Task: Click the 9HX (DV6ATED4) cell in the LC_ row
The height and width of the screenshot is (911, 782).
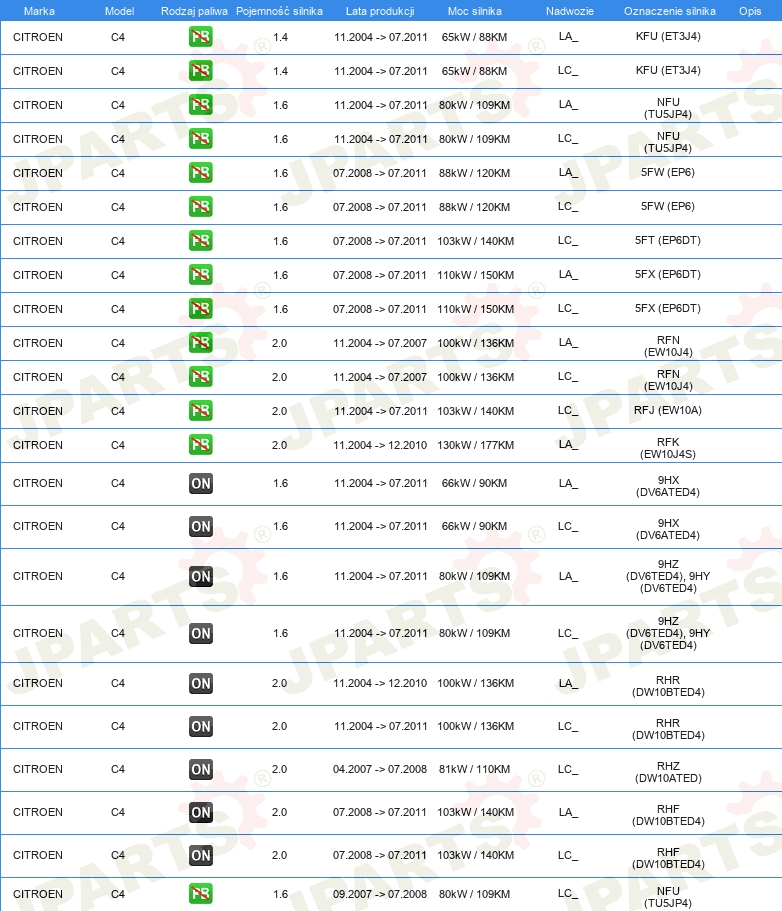Action: coord(668,529)
